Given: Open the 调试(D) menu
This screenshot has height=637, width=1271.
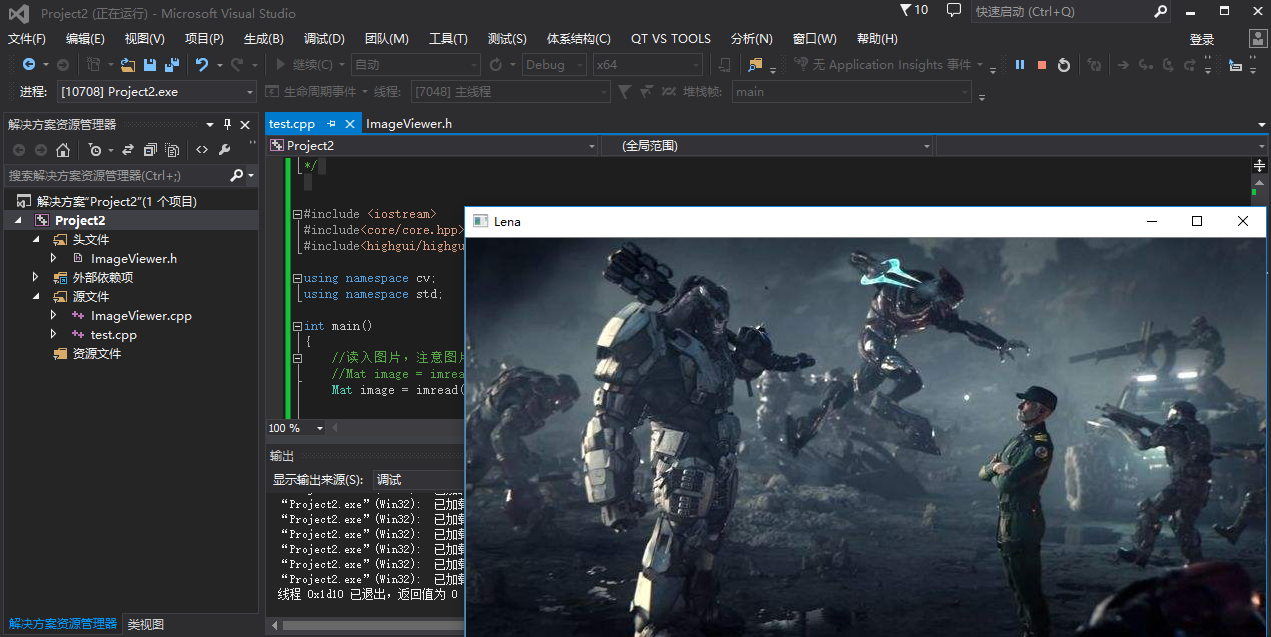Looking at the screenshot, I should (x=324, y=39).
